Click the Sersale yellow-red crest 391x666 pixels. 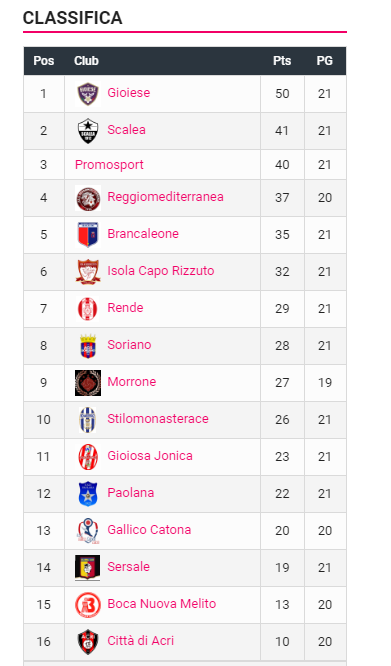(87, 568)
